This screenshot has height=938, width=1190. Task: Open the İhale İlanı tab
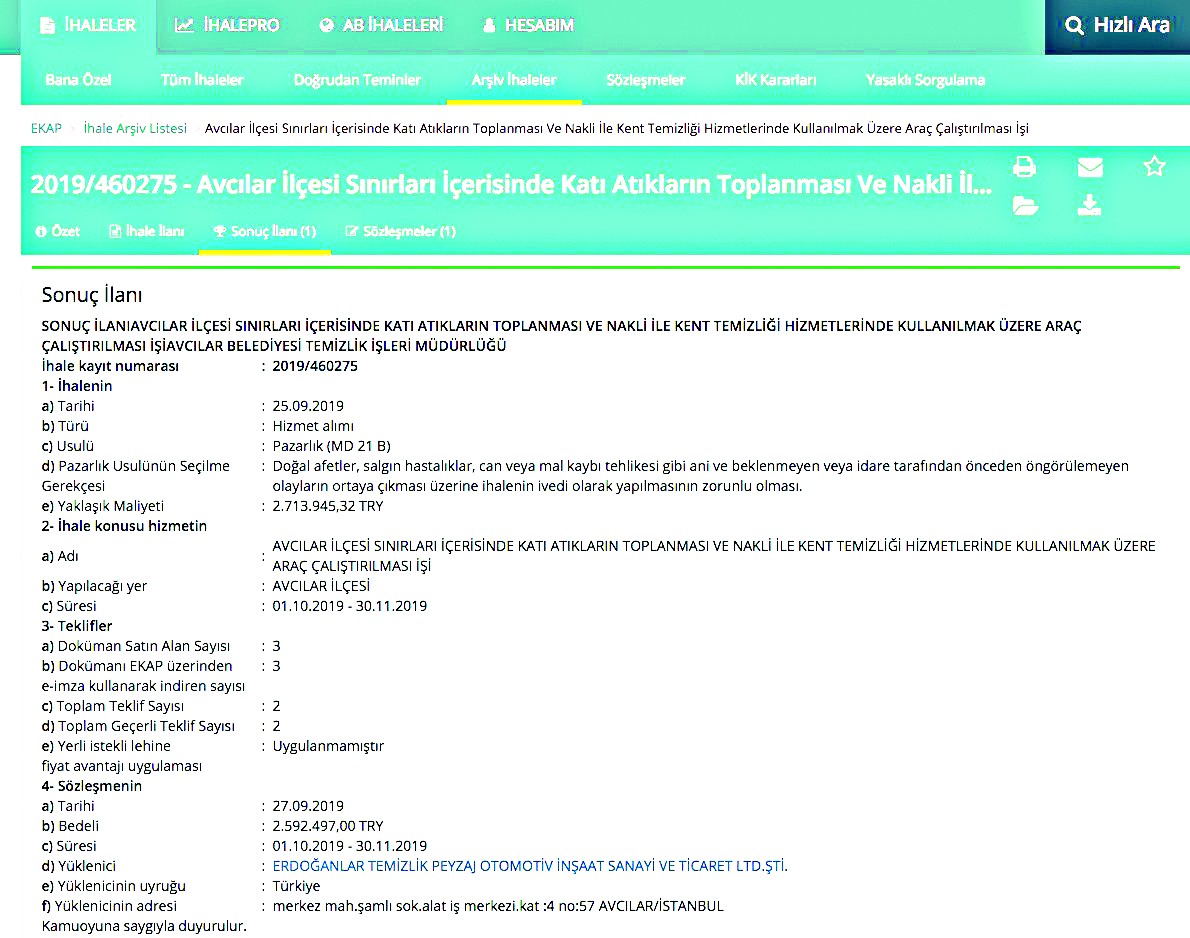point(146,231)
